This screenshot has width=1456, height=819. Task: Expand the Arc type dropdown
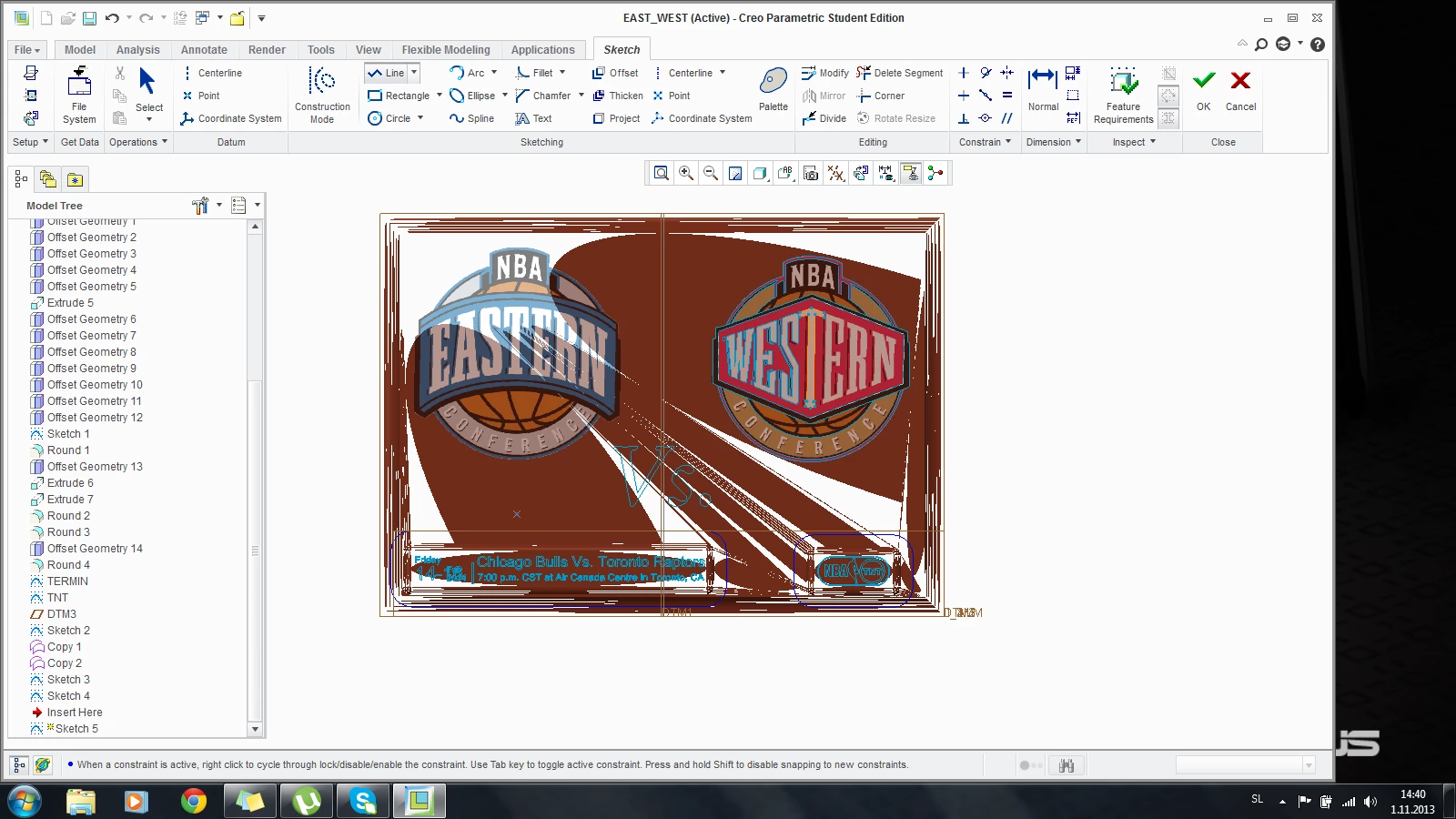coord(494,73)
